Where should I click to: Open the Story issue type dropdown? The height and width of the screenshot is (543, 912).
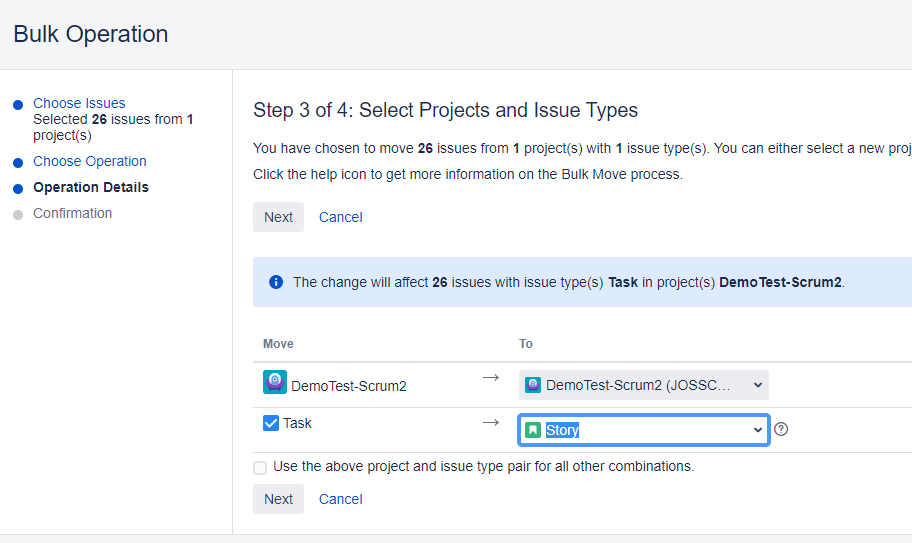[643, 430]
